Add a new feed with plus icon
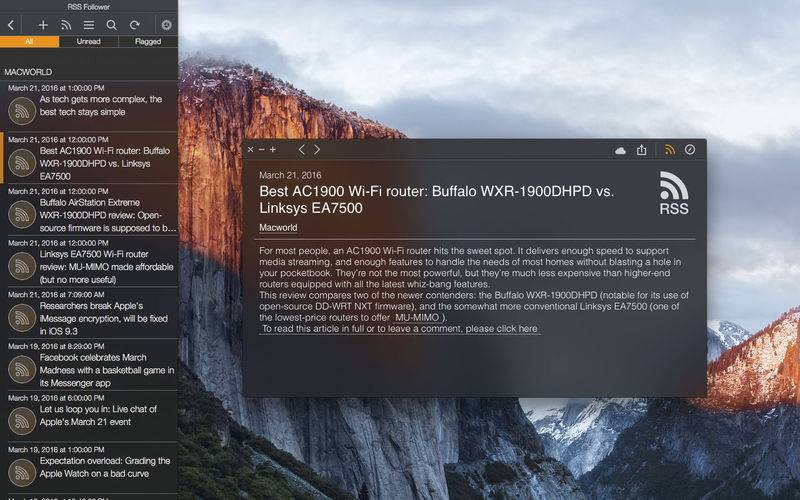This screenshot has height=500, width=800. pyautogui.click(x=43, y=24)
